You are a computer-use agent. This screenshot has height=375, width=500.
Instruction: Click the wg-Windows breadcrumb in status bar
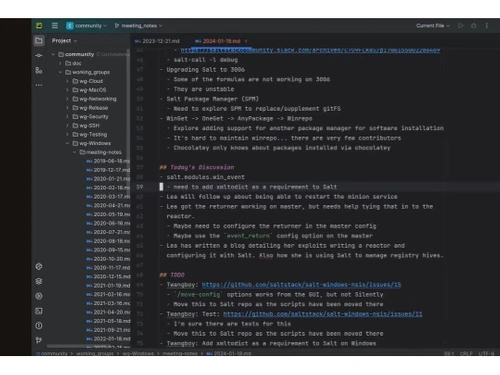[x=138, y=353]
